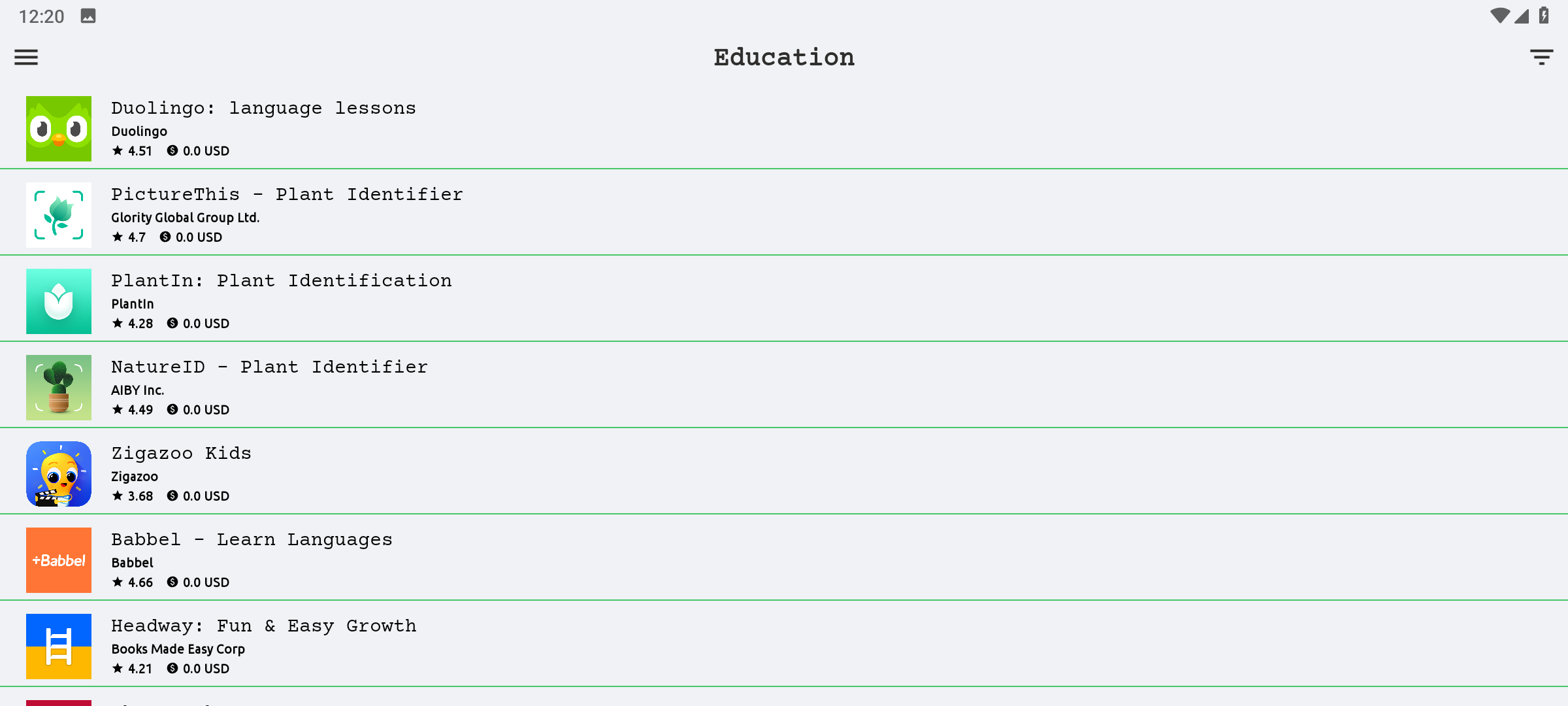Tap the Zigazoo Kids lightbulb icon
1568x706 pixels.
[59, 474]
